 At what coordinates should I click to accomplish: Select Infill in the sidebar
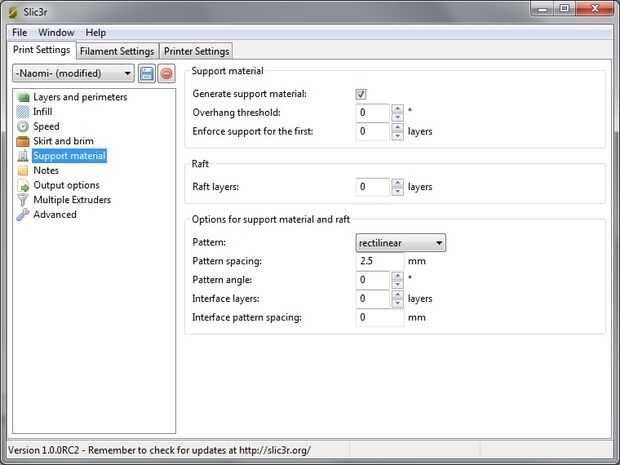pos(43,112)
